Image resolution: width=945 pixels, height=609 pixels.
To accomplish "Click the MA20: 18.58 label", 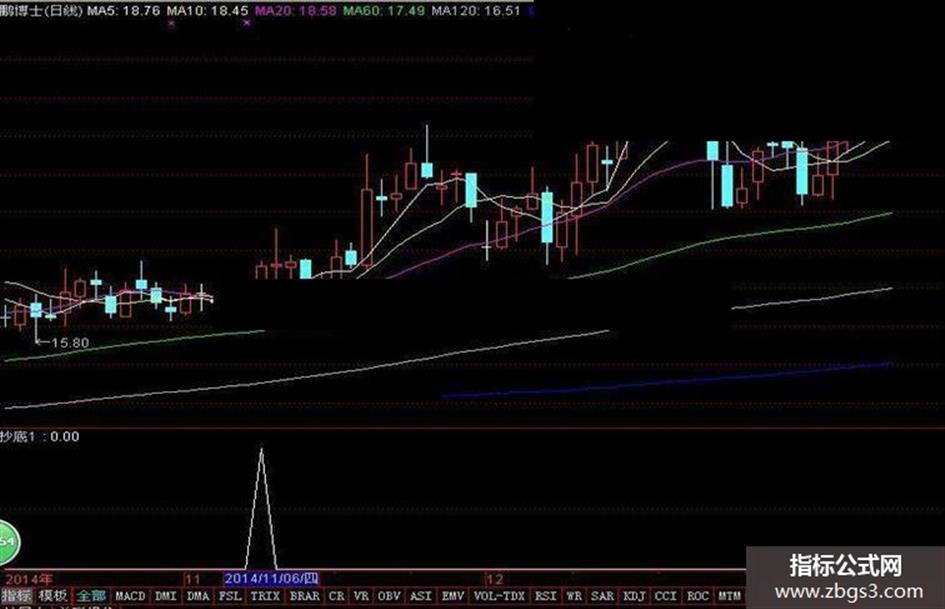I will 295,11.
